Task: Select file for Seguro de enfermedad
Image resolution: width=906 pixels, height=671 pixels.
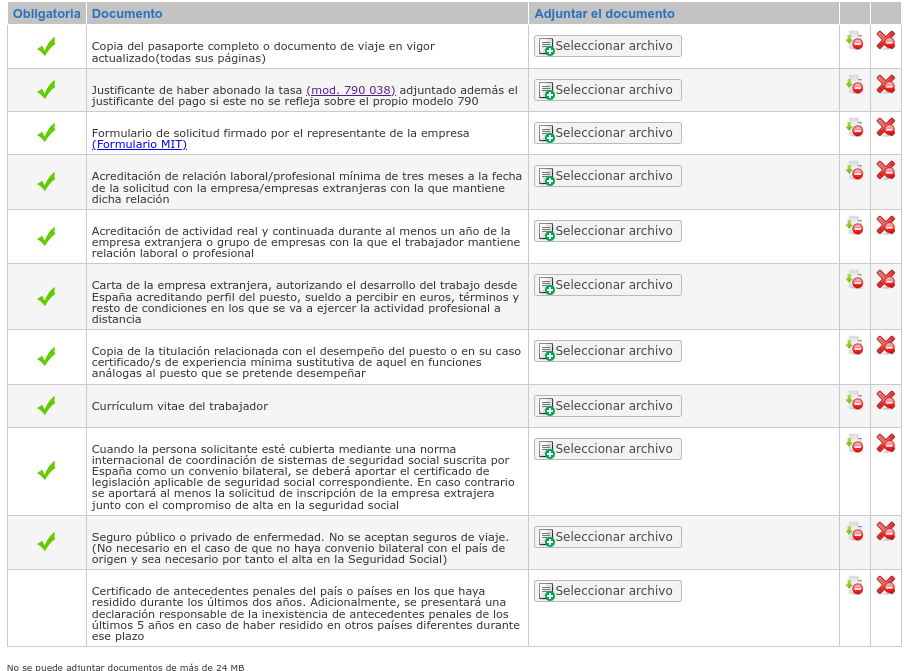Action: point(608,537)
